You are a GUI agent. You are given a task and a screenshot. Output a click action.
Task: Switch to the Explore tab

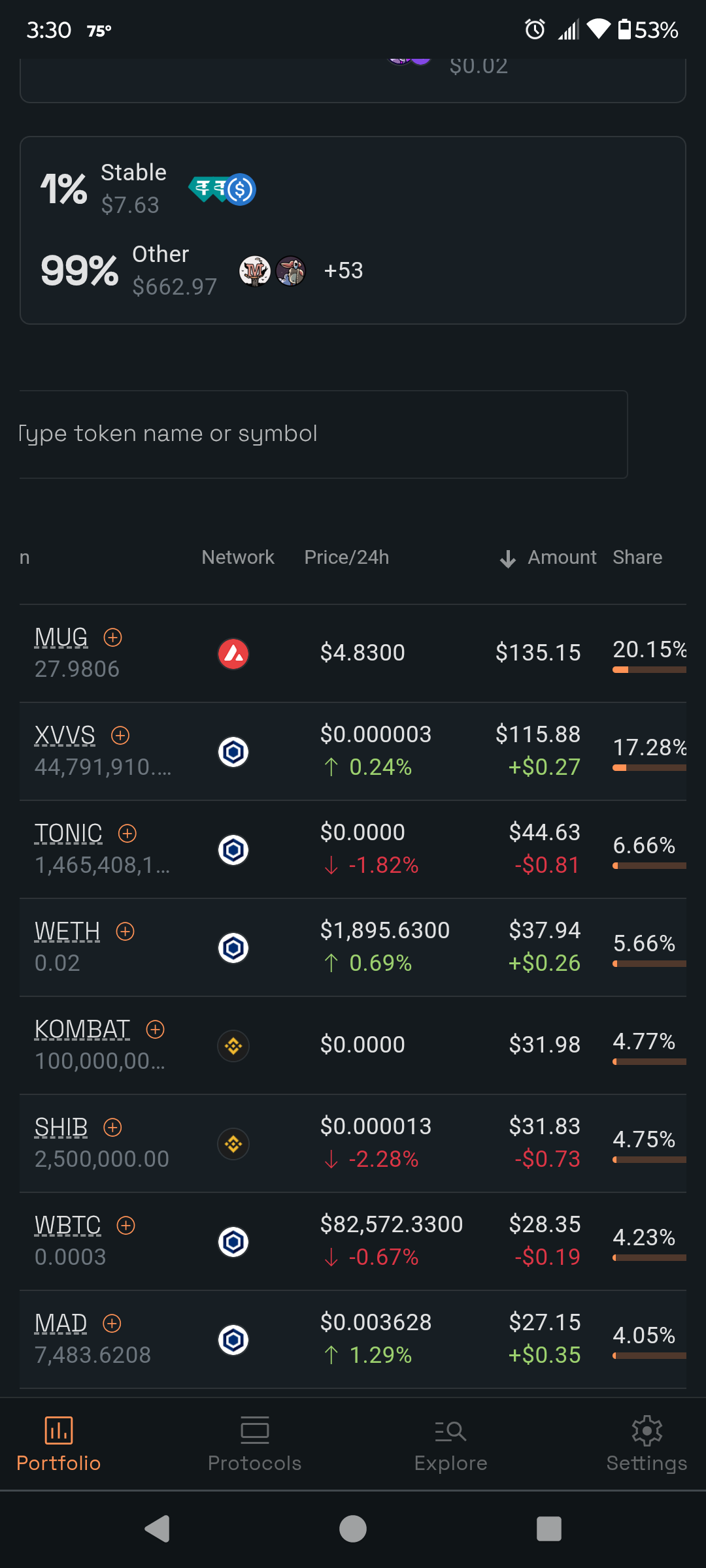coord(450,1444)
